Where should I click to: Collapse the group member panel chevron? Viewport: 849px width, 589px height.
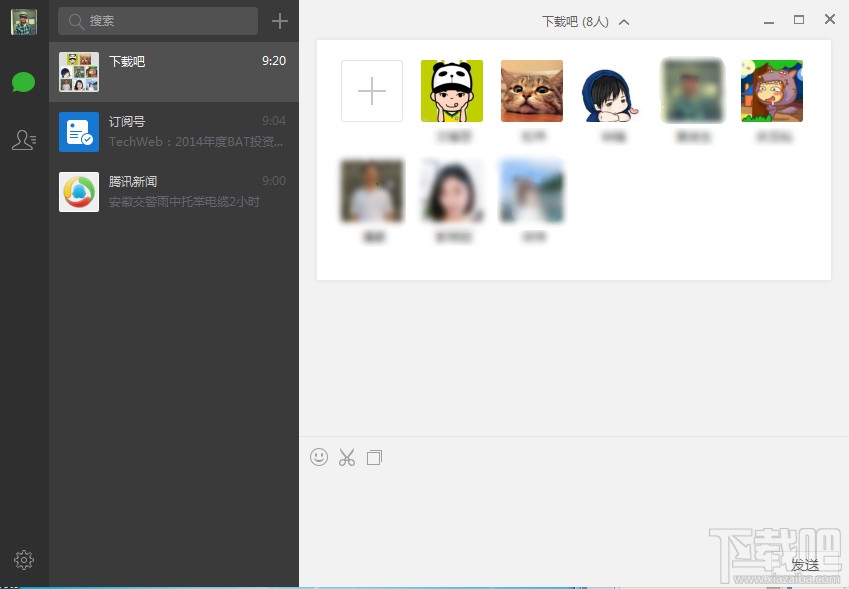[624, 21]
